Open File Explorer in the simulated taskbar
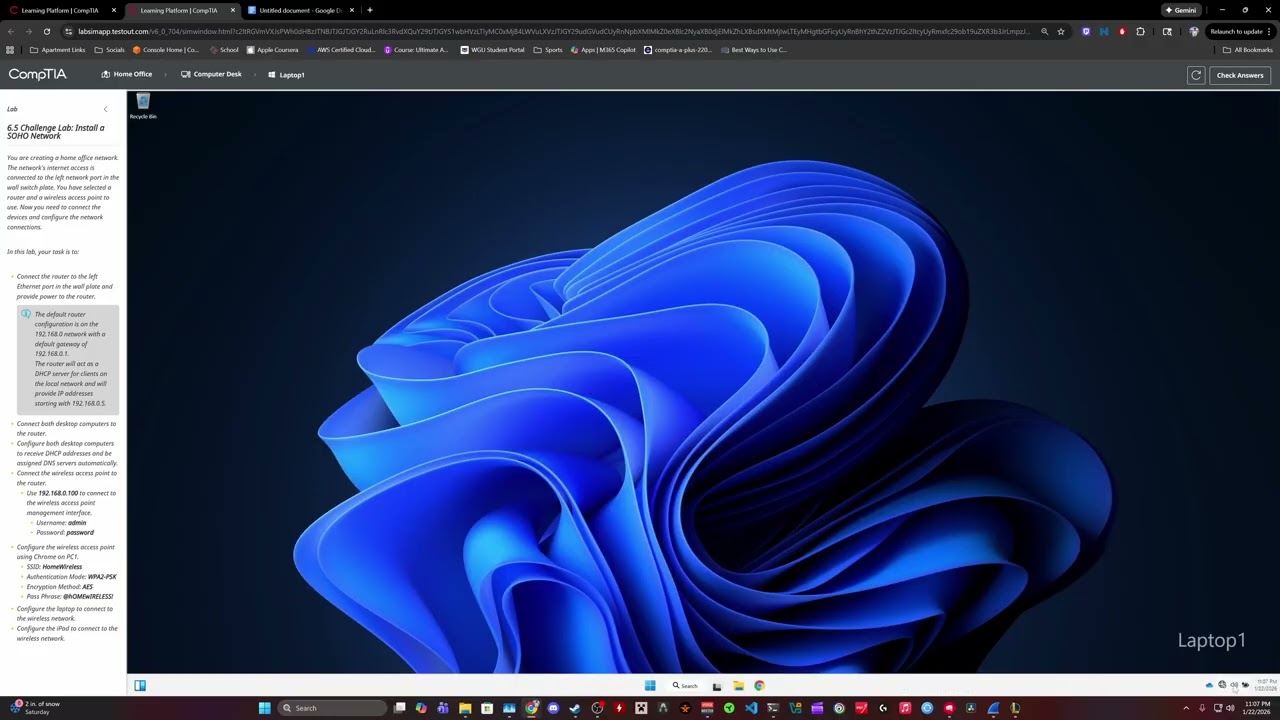Image resolution: width=1280 pixels, height=720 pixels. coord(738,686)
